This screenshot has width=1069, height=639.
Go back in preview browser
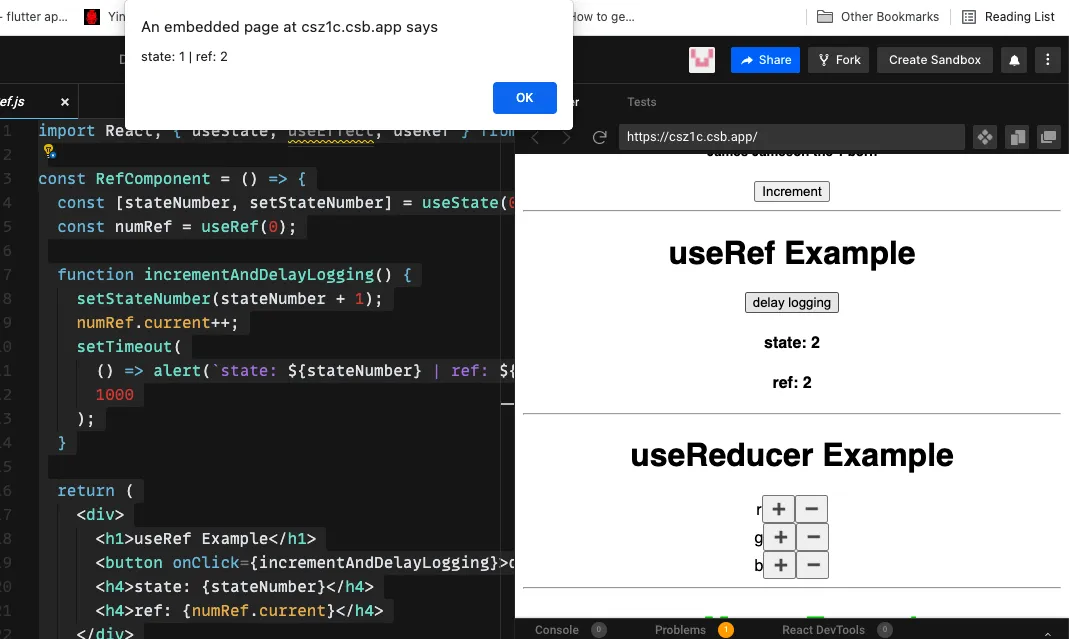tap(536, 137)
